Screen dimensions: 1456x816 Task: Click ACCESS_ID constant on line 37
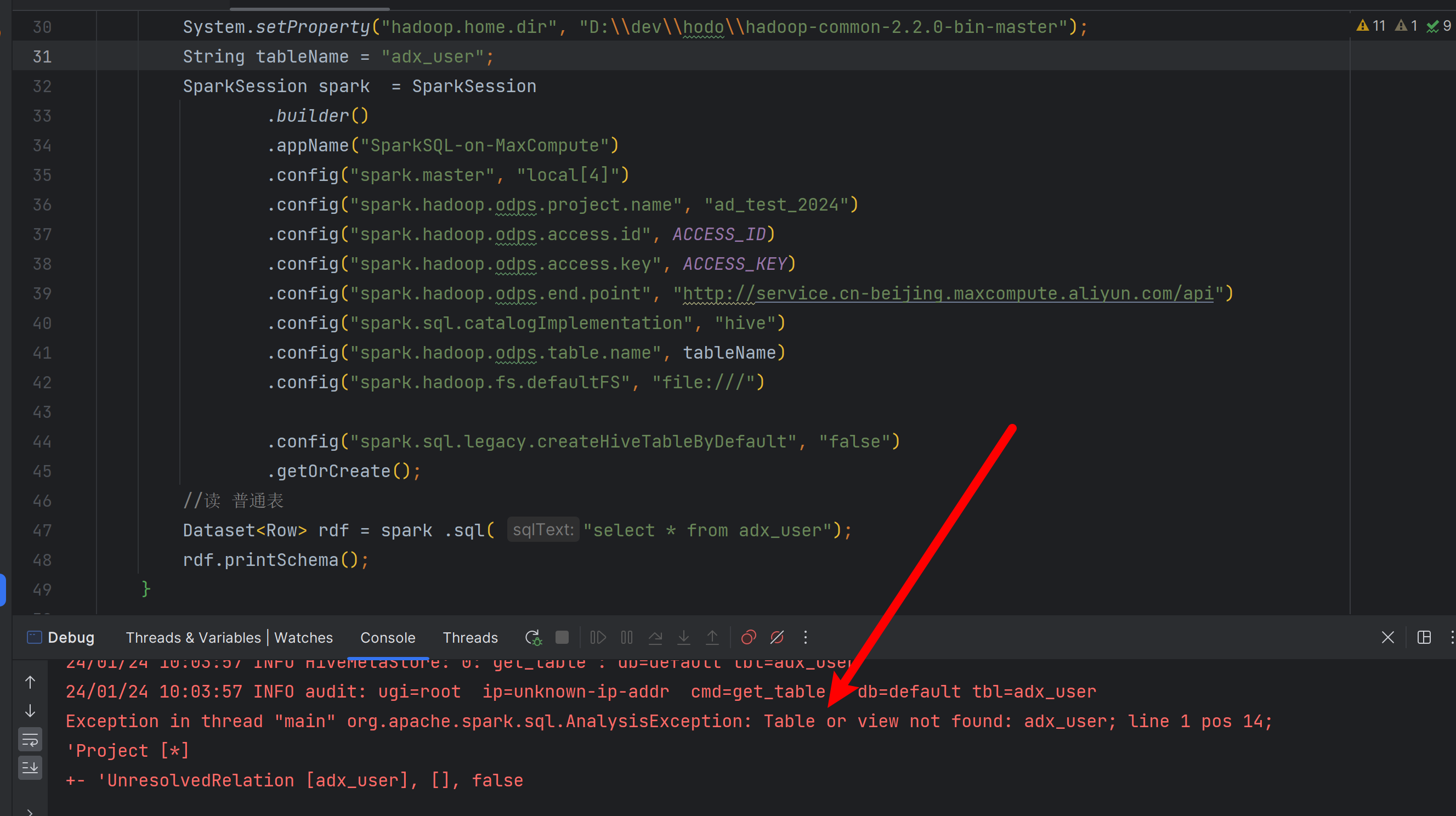pos(719,234)
